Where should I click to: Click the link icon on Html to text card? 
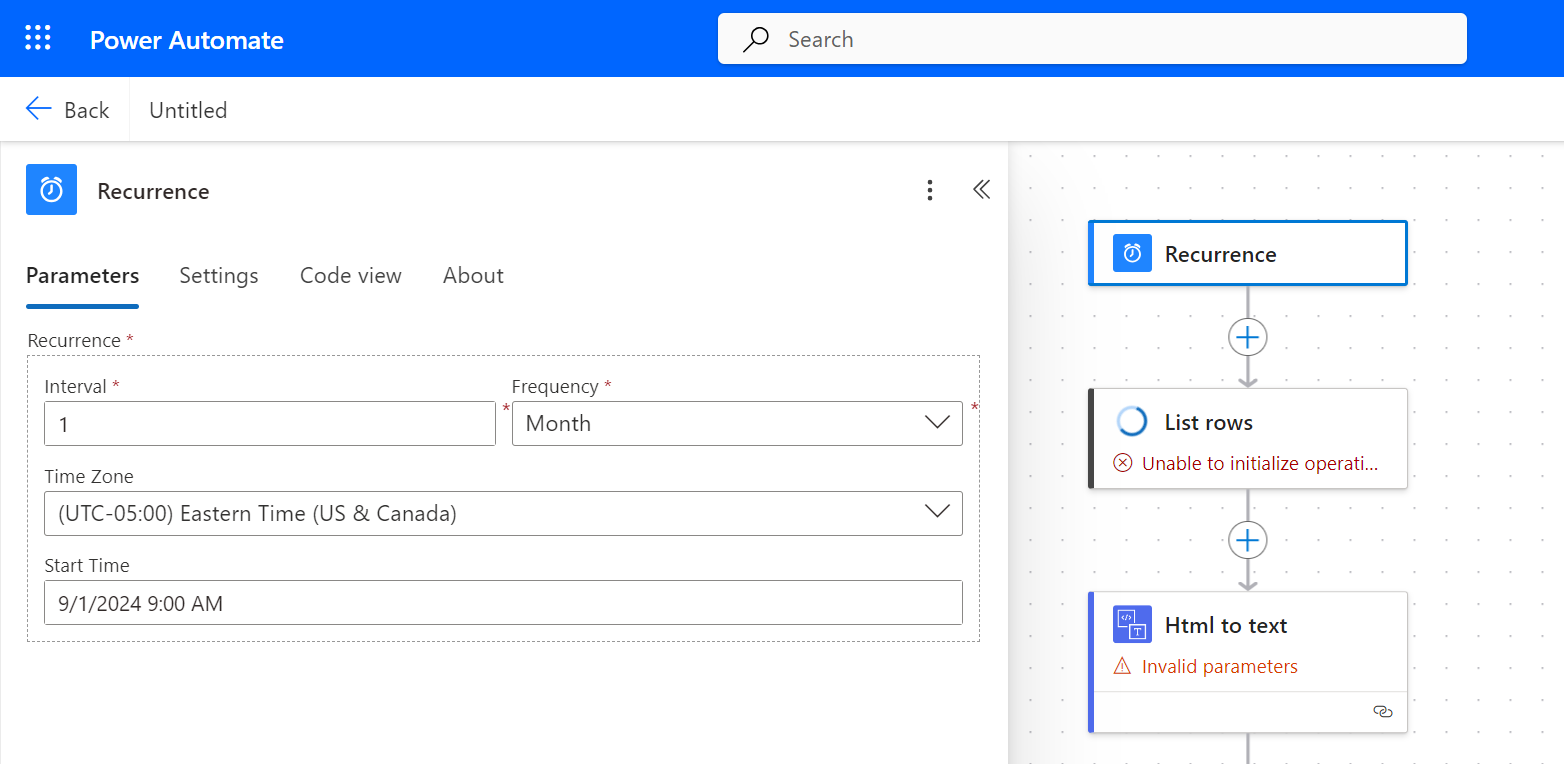click(x=1383, y=712)
